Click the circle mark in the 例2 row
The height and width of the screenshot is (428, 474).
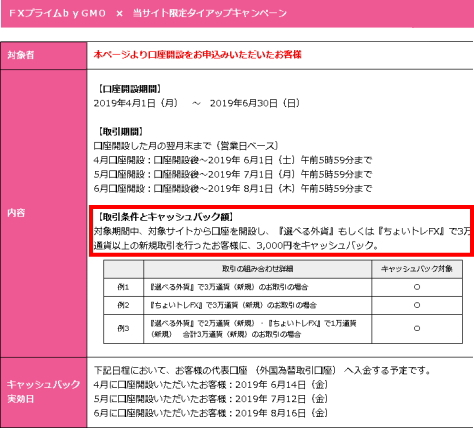tap(417, 305)
